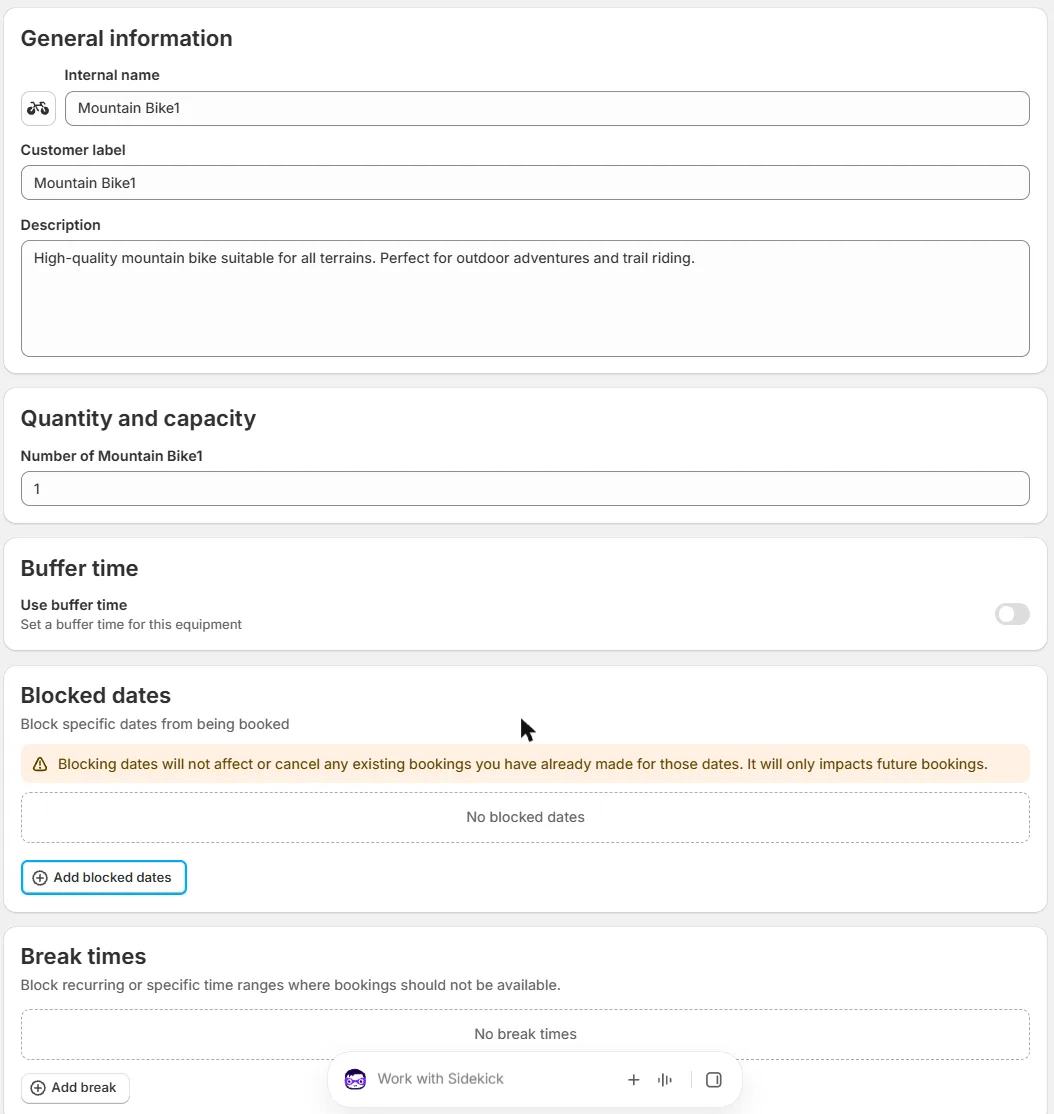Click the bicycle equipment icon button
Screen dimensions: 1054x1114
(x=38, y=109)
